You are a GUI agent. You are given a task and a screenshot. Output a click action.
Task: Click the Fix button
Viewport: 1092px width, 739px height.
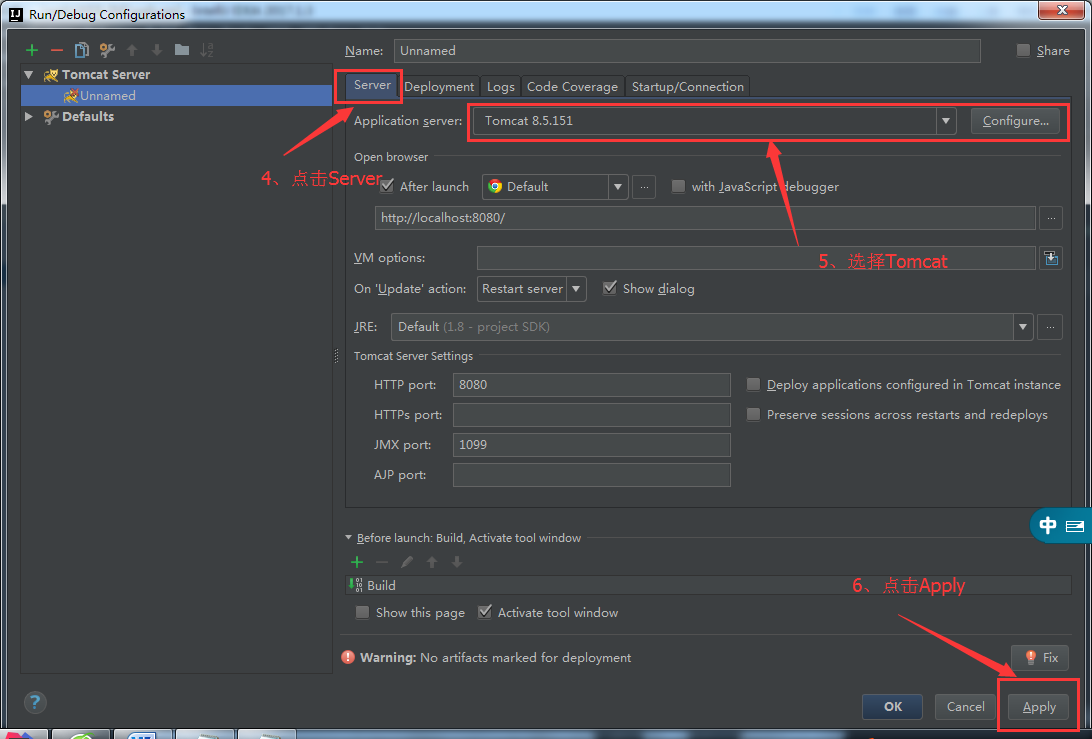1040,658
